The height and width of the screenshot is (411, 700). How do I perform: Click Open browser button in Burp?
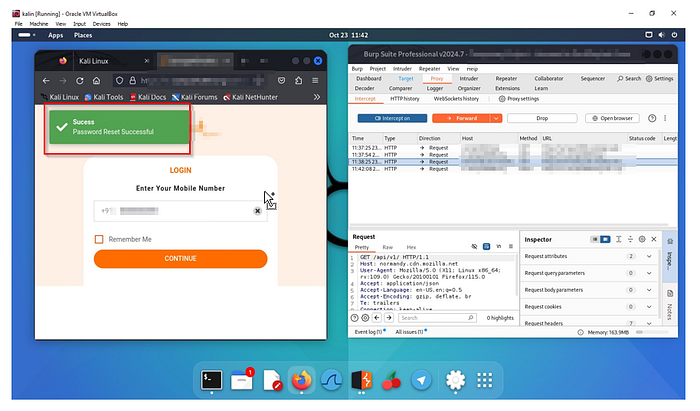pos(612,118)
